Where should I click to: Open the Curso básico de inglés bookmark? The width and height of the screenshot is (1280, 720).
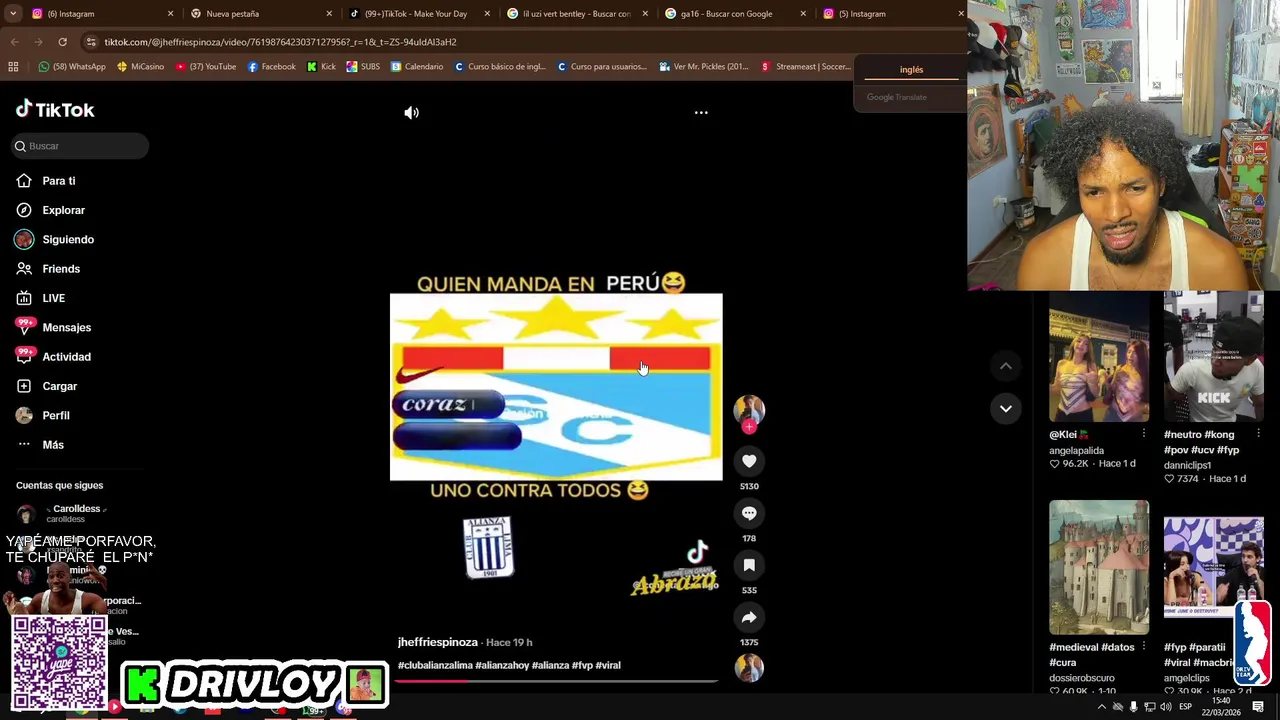[499, 67]
